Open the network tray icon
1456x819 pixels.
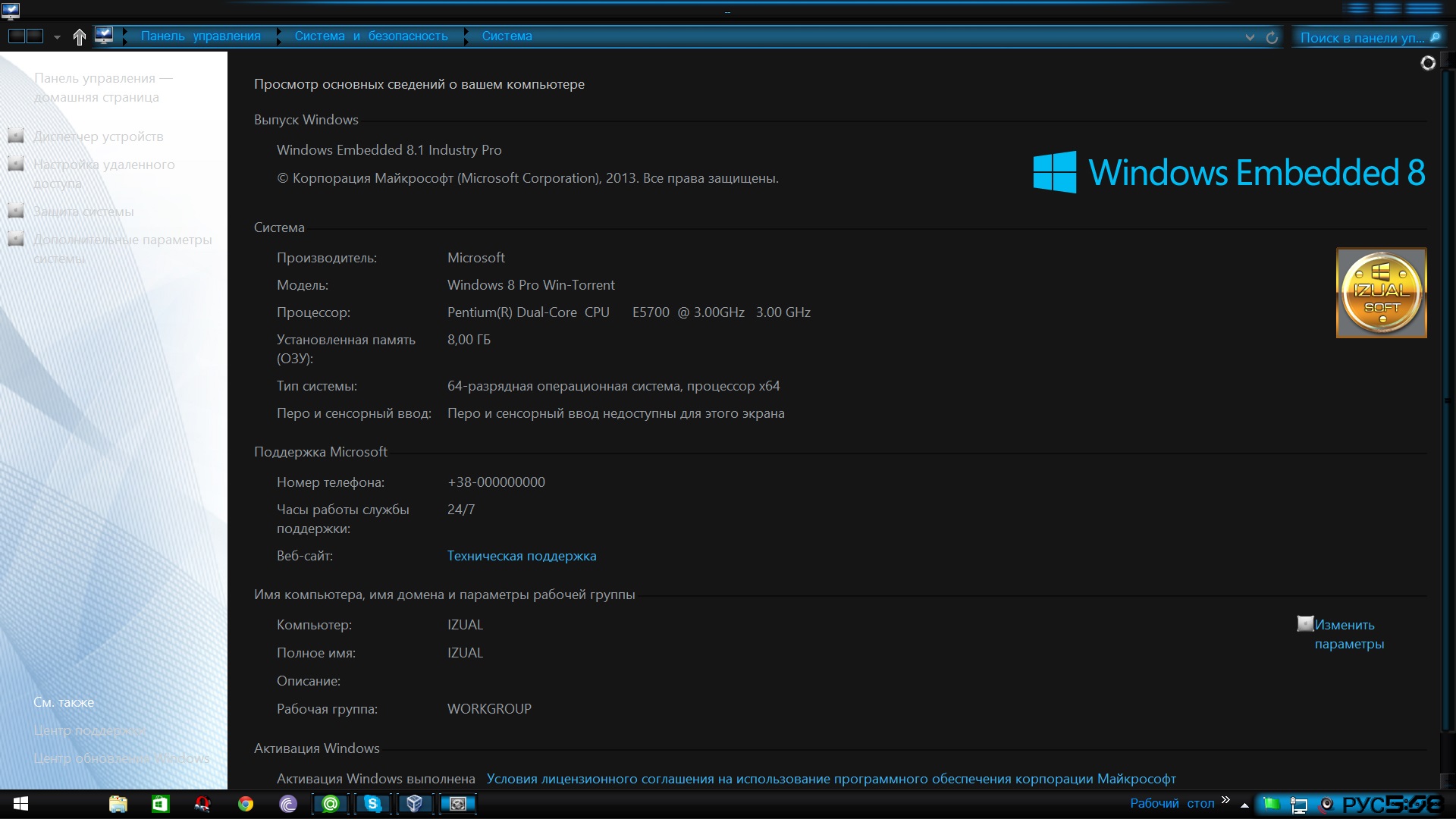(x=1299, y=804)
